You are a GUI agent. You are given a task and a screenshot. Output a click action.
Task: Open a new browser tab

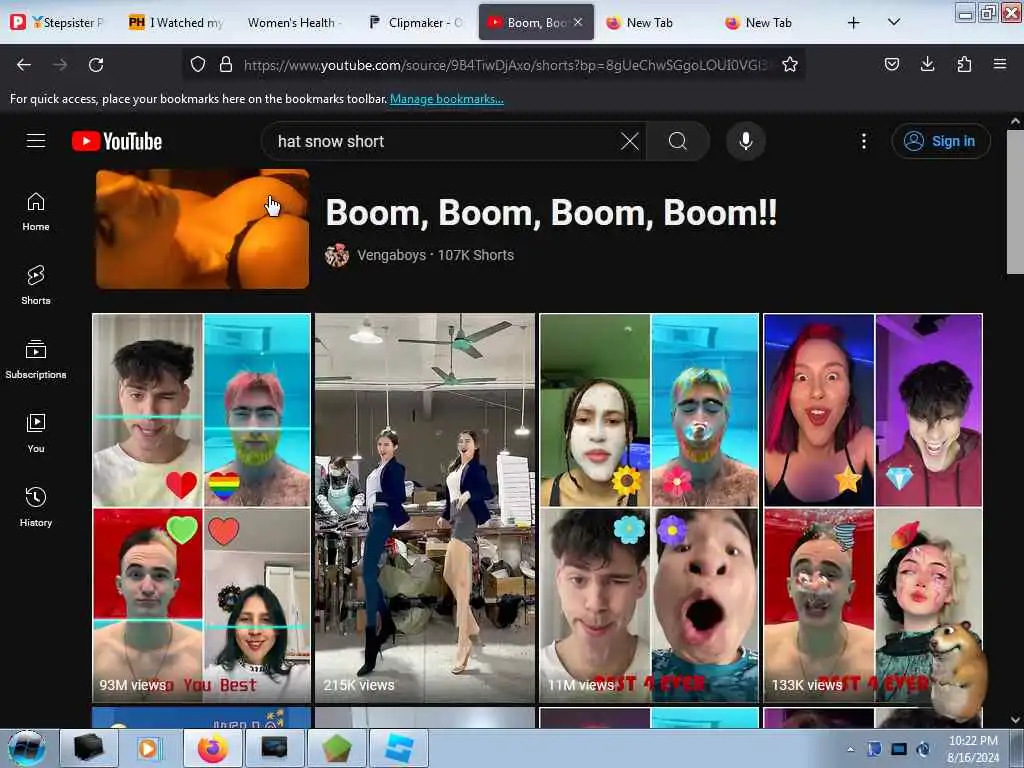pos(854,23)
